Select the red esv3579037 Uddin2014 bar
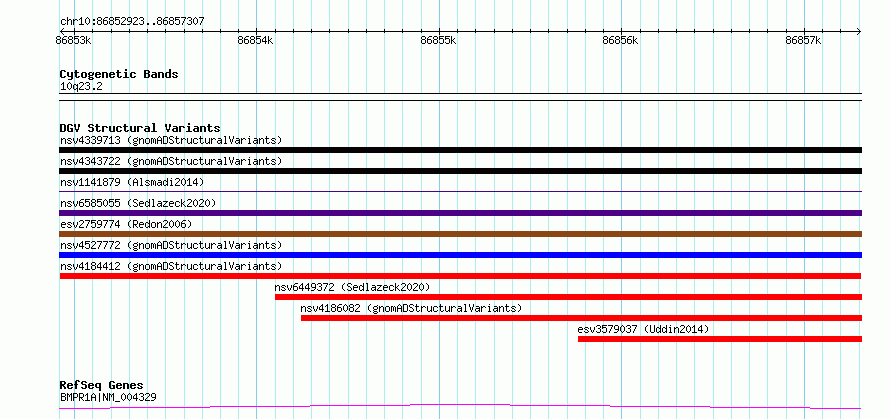890x419 pixels. (720, 339)
